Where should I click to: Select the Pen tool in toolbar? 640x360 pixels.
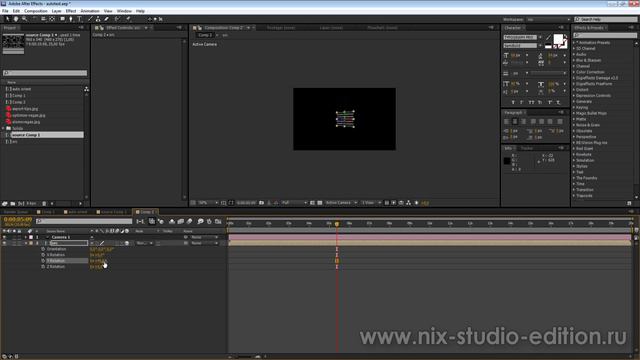pyautogui.click(x=71, y=19)
